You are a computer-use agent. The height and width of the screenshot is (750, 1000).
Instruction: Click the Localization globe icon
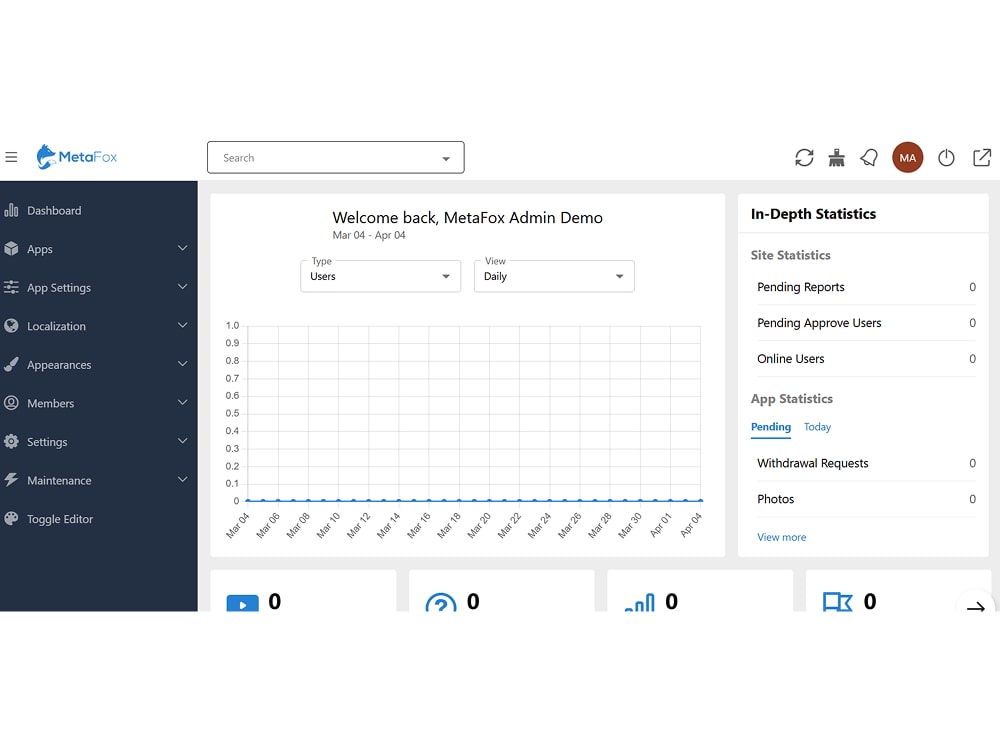tap(11, 326)
